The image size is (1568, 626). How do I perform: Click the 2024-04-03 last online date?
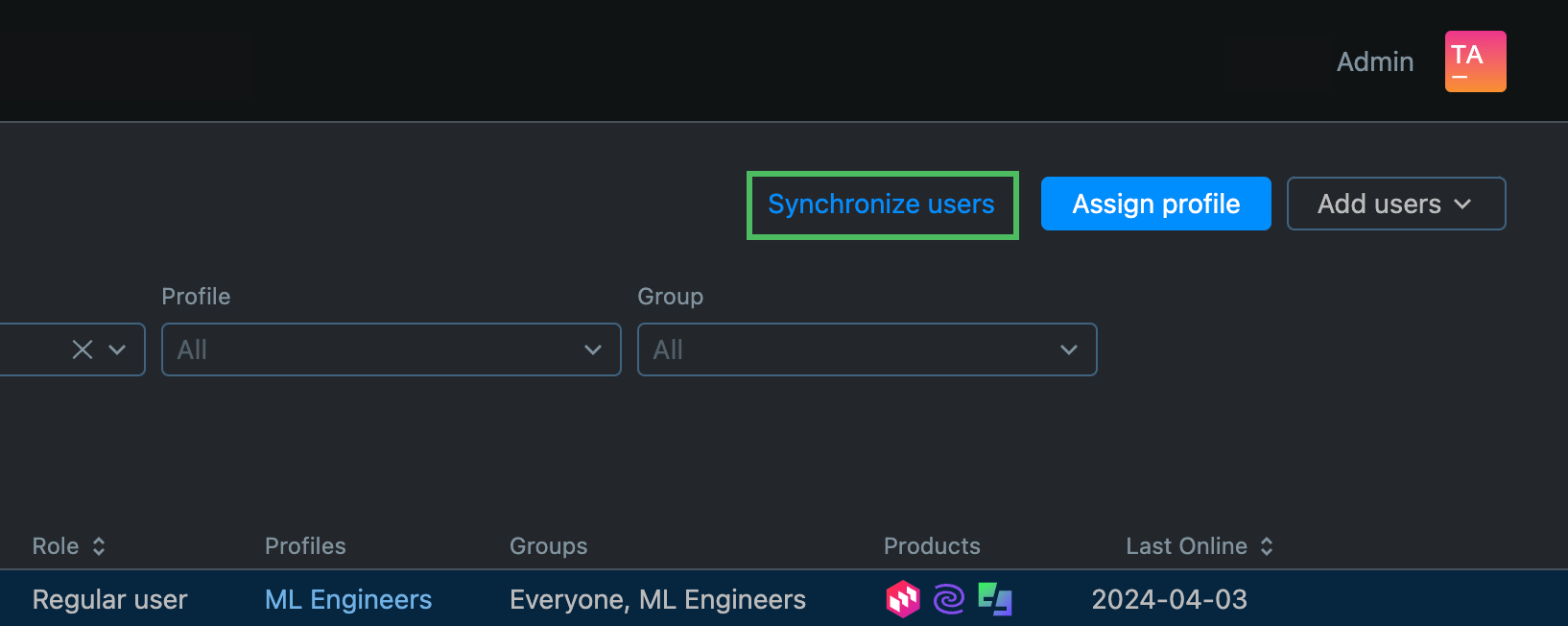pos(1169,599)
